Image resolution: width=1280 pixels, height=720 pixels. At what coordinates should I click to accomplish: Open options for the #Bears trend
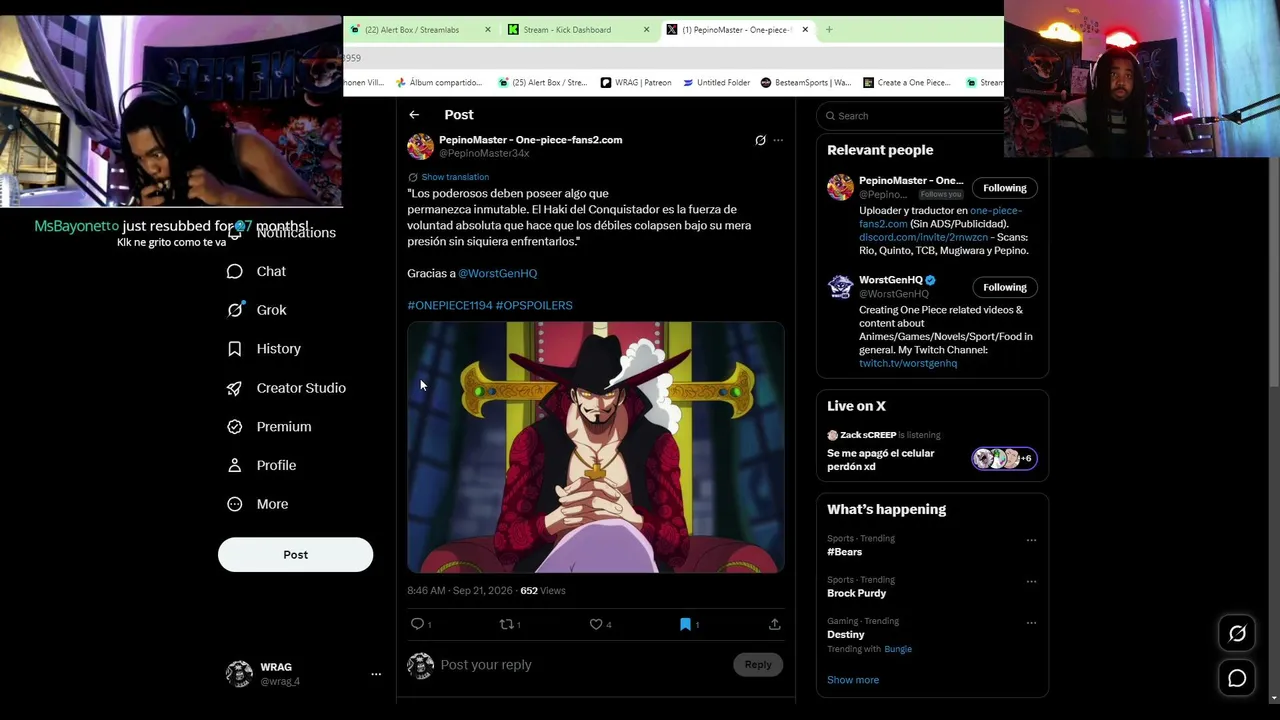click(x=1031, y=540)
